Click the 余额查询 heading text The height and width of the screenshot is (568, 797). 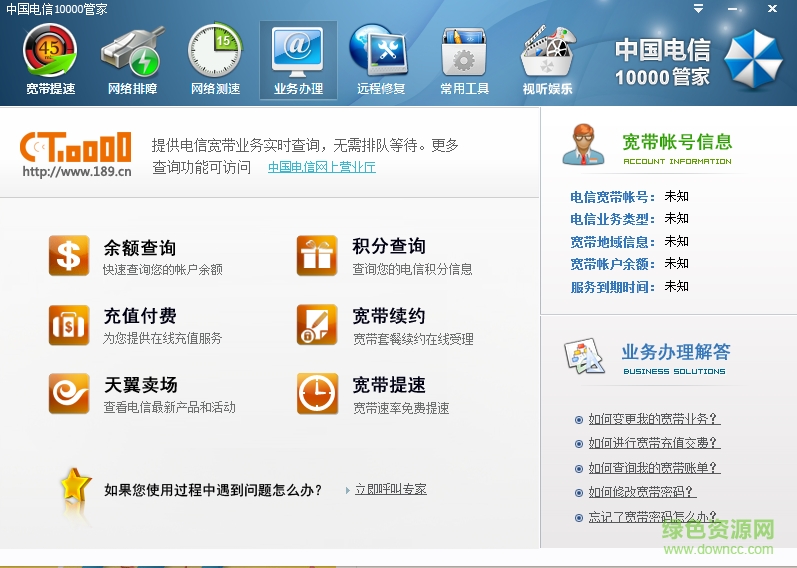click(140, 248)
